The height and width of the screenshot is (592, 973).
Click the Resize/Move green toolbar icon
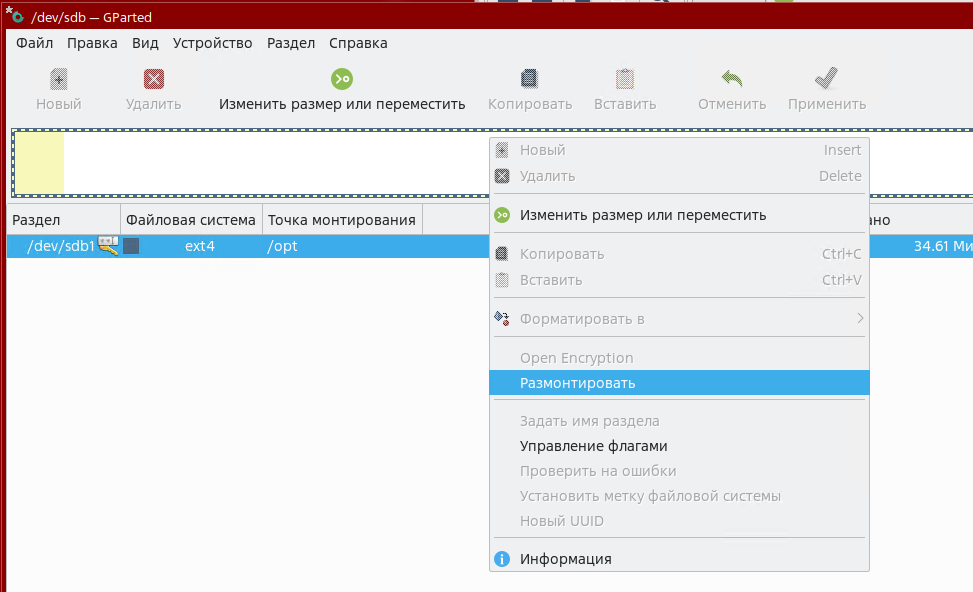pyautogui.click(x=342, y=79)
